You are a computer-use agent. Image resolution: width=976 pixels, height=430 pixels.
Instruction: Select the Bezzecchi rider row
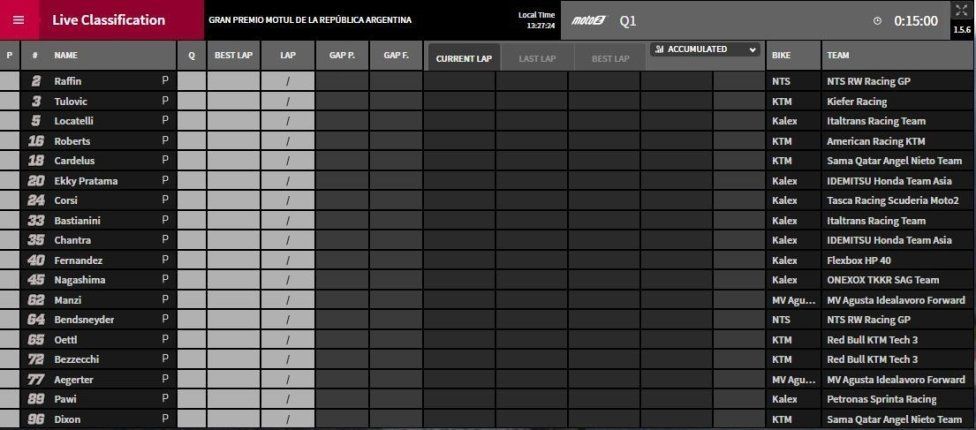[486, 359]
